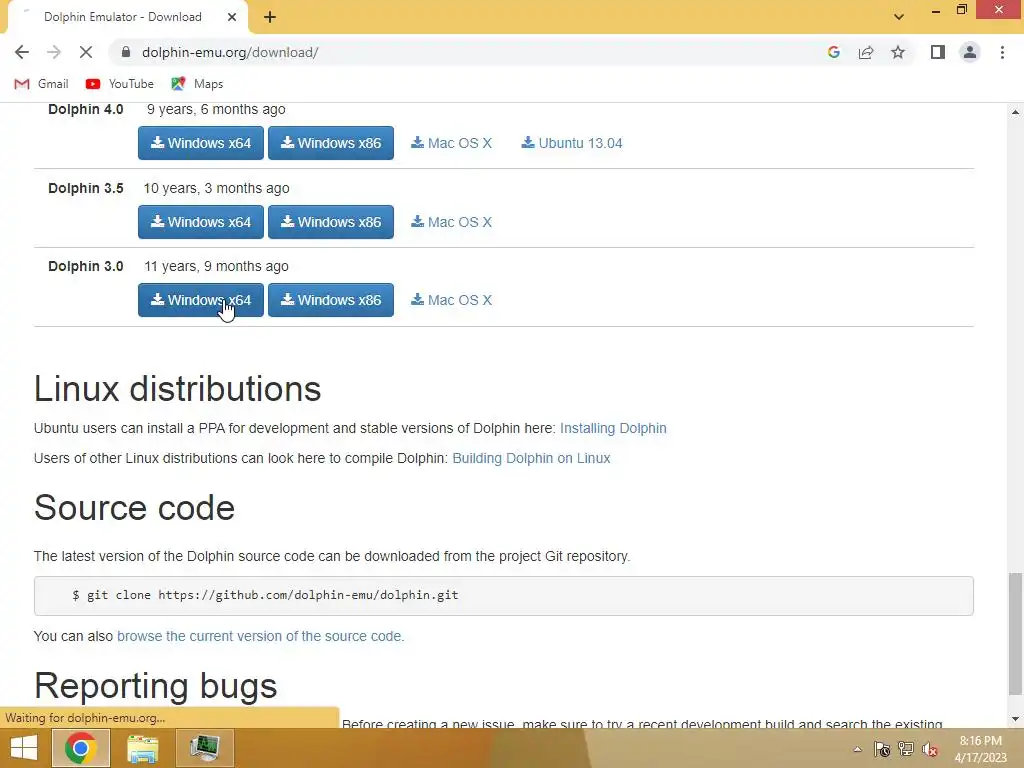Open the Windows Start button
The image size is (1024, 768).
[24, 748]
